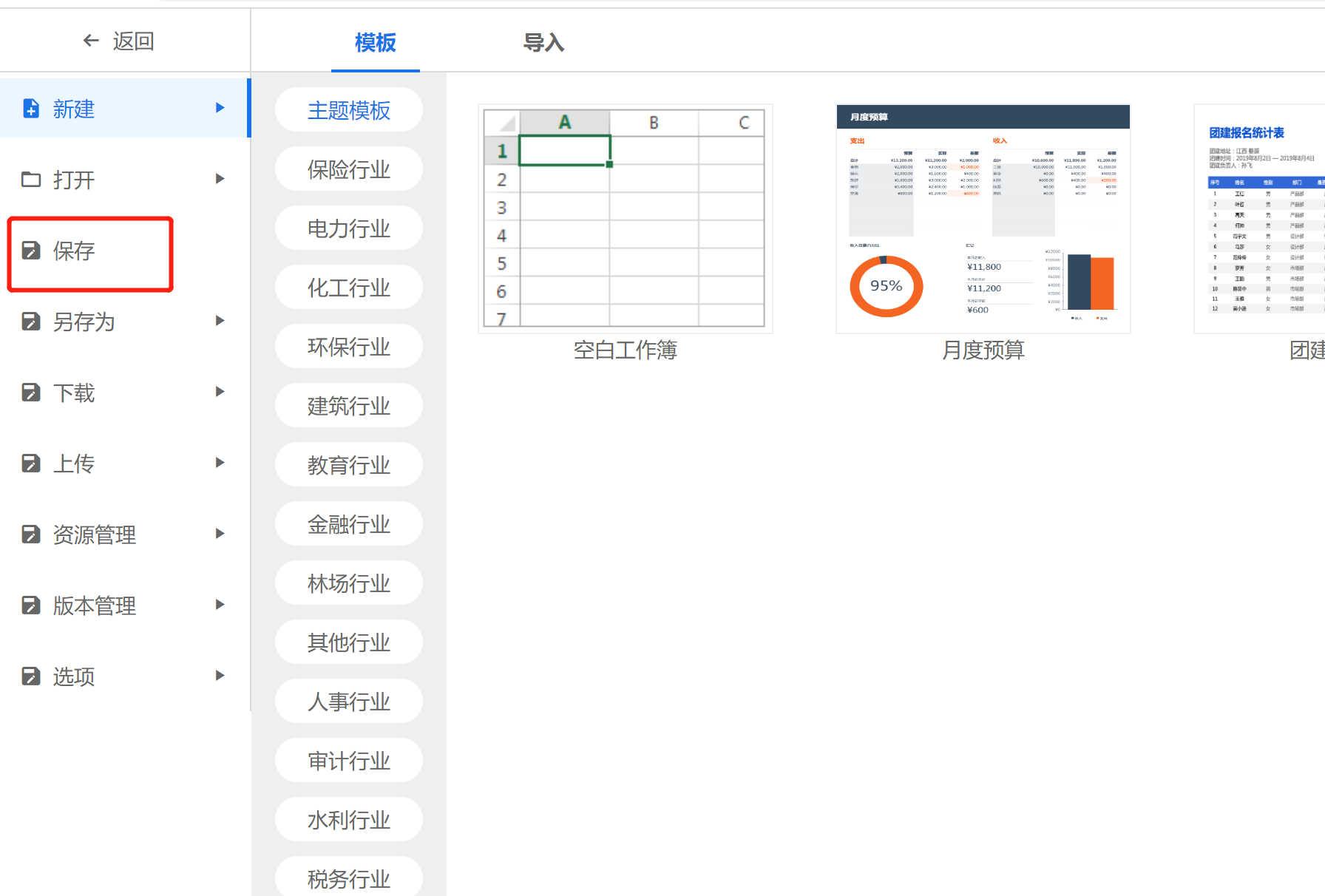Viewport: 1325px width, 896px height.
Task: Click the 另存为 icon in sidebar
Action: pyautogui.click(x=31, y=322)
